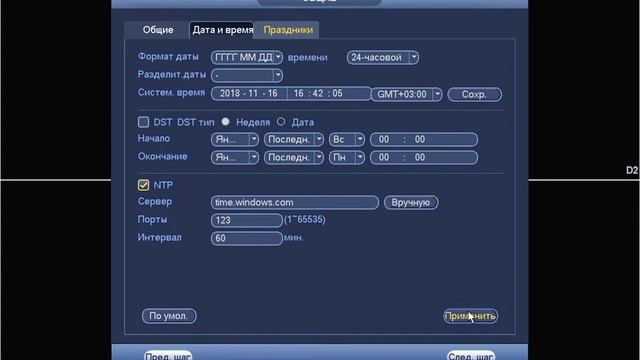The height and width of the screenshot is (360, 640).
Task: Click the Сохр. save button
Action: pyautogui.click(x=474, y=94)
